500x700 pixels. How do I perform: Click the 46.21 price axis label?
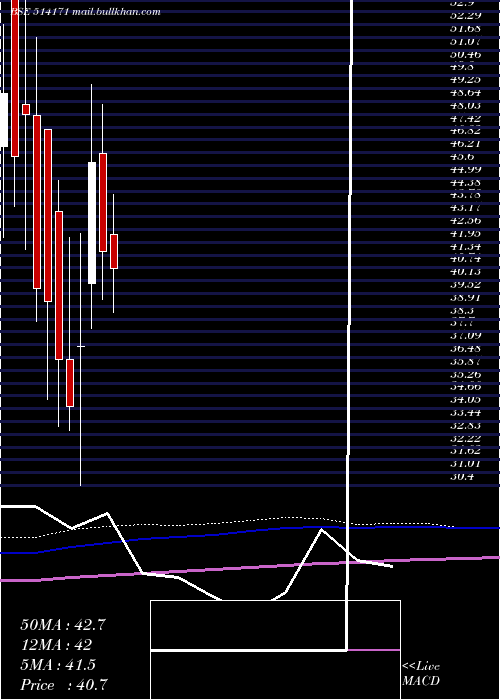coord(465,144)
